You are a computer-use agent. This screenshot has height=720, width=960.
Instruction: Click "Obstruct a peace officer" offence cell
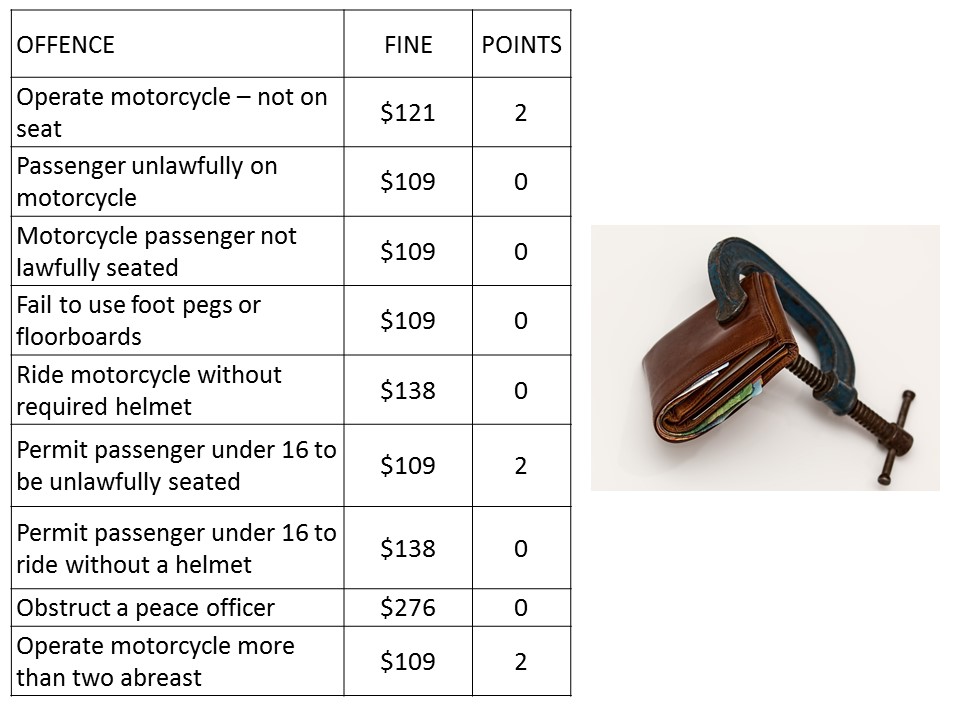point(145,608)
